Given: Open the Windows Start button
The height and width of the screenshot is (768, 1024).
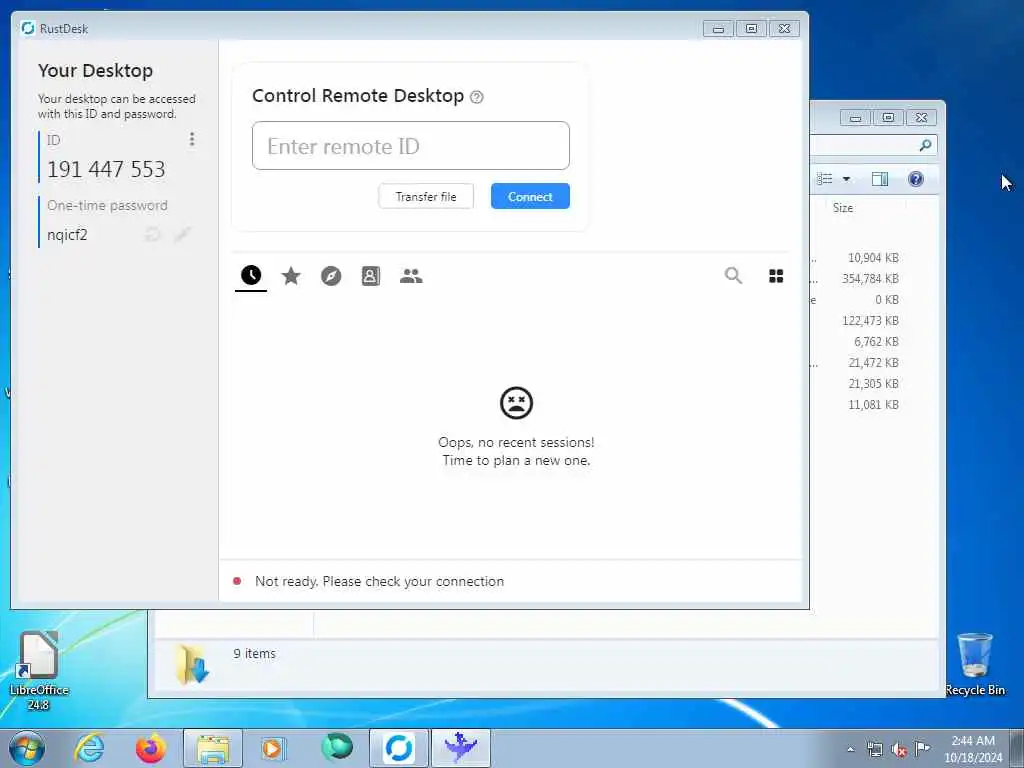Looking at the screenshot, I should (x=27, y=748).
